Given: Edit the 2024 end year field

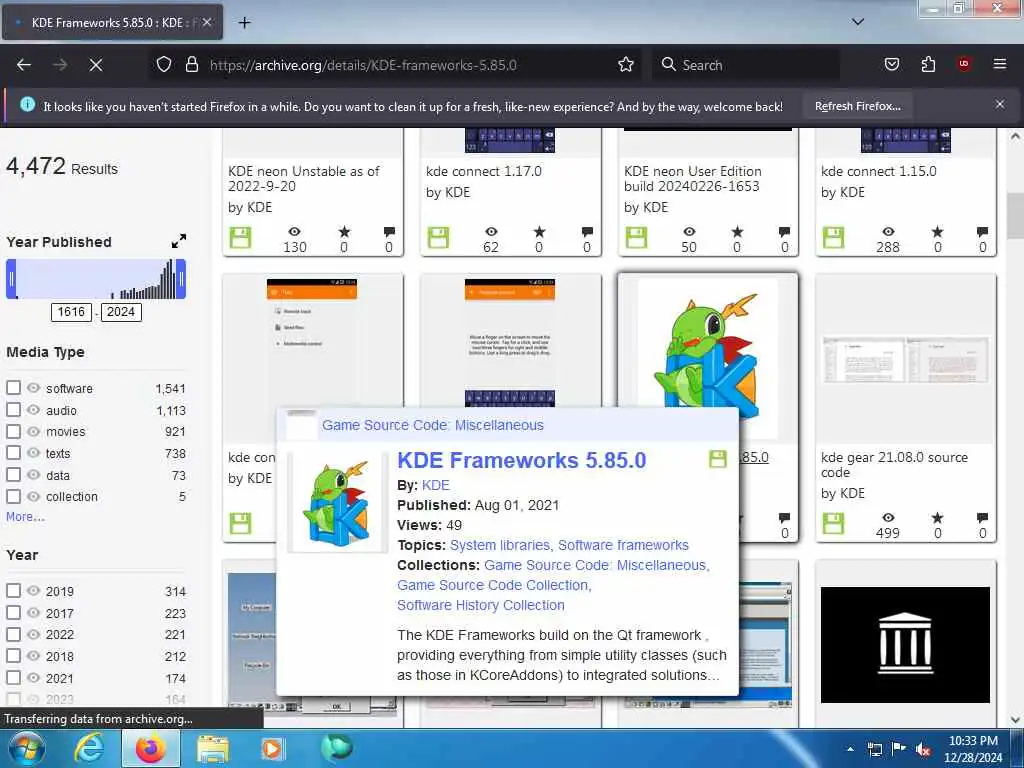Looking at the screenshot, I should (x=121, y=312).
